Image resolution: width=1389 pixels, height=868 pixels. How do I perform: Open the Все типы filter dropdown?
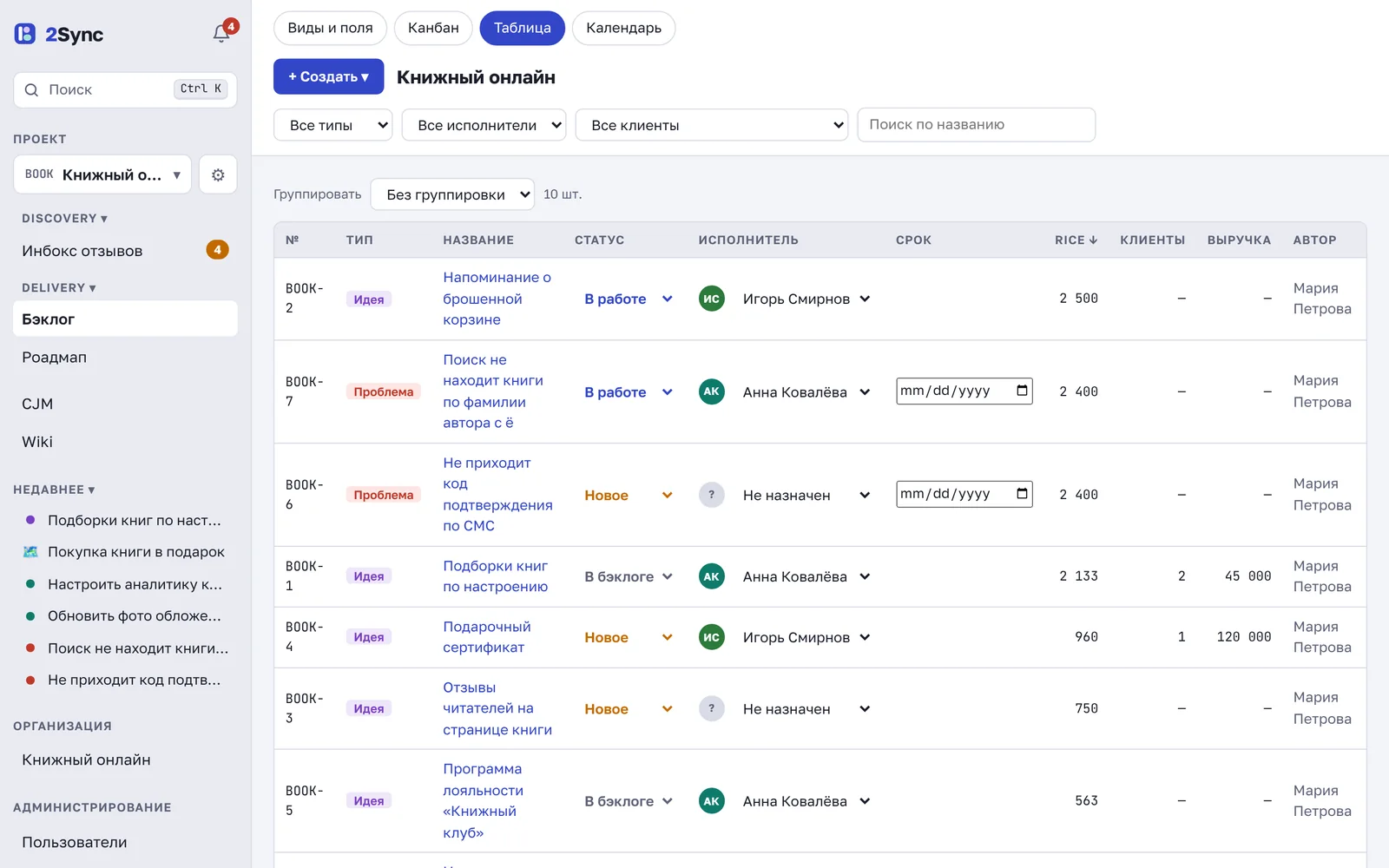[x=333, y=125]
